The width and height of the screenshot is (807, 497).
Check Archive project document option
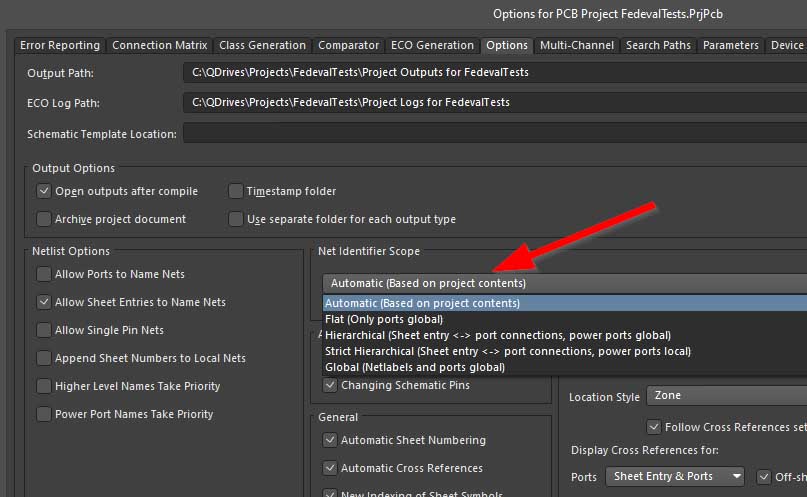(x=44, y=219)
